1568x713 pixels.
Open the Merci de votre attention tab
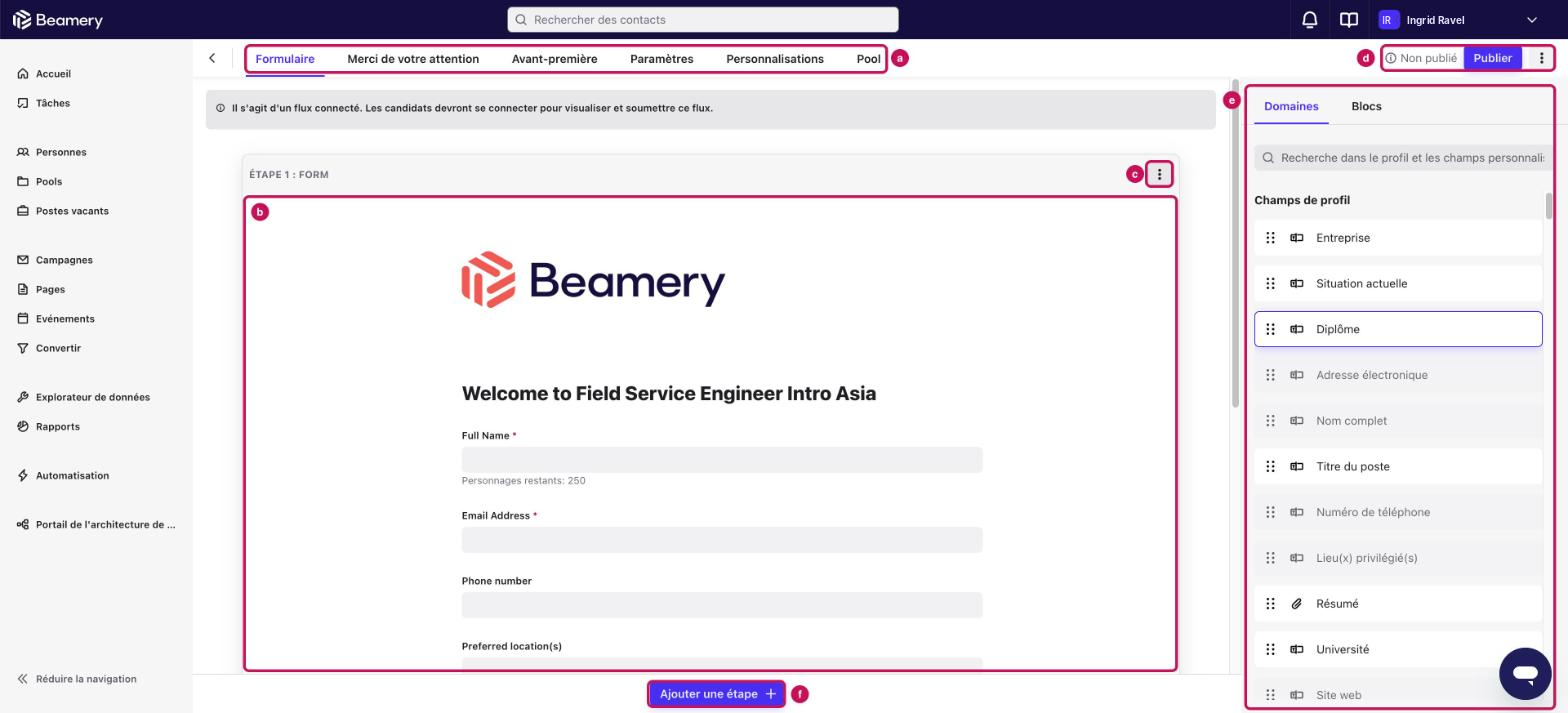click(413, 59)
